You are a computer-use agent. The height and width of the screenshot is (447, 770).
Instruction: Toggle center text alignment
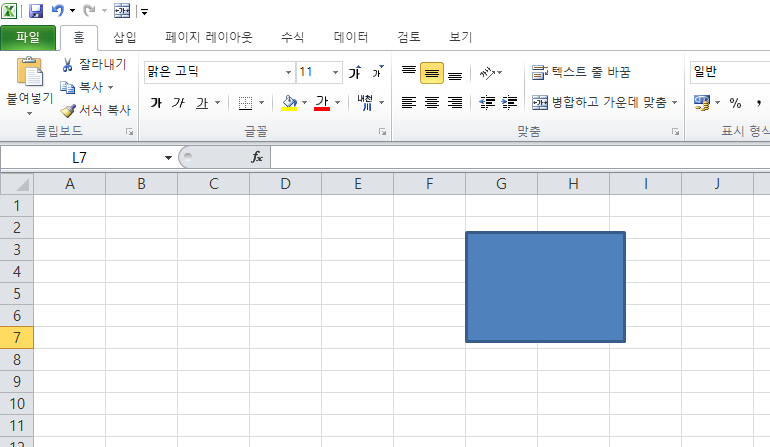coord(432,103)
